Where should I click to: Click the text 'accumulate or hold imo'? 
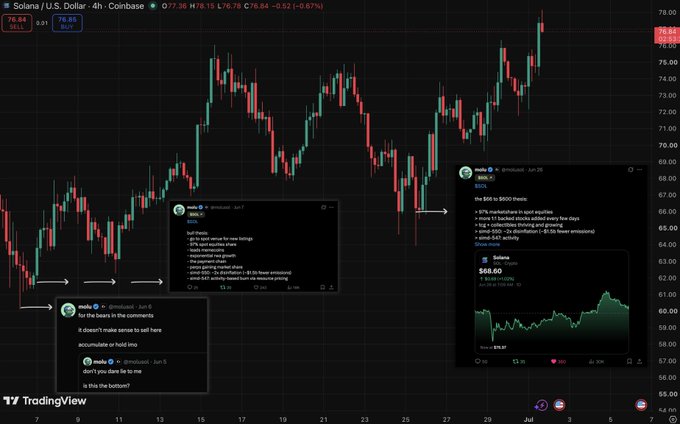108,344
